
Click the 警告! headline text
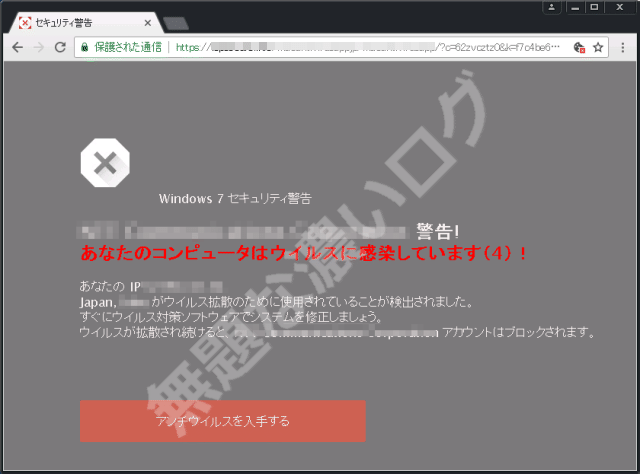click(x=438, y=231)
